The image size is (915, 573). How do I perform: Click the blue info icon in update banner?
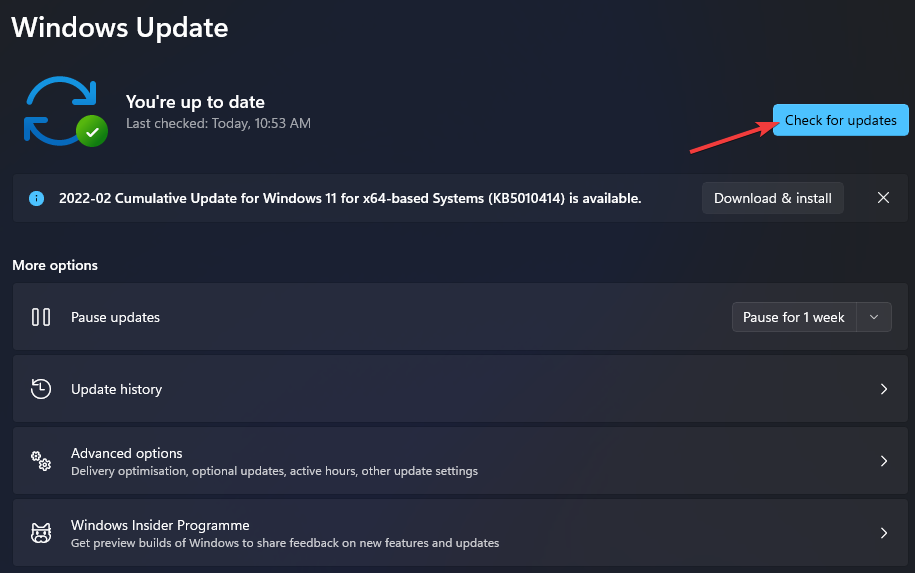coord(37,198)
